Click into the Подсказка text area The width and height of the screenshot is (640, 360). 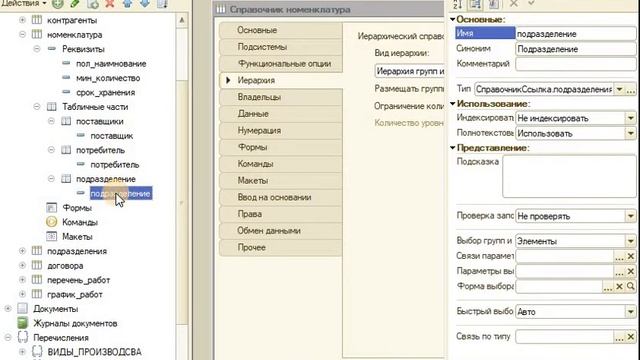tap(569, 176)
